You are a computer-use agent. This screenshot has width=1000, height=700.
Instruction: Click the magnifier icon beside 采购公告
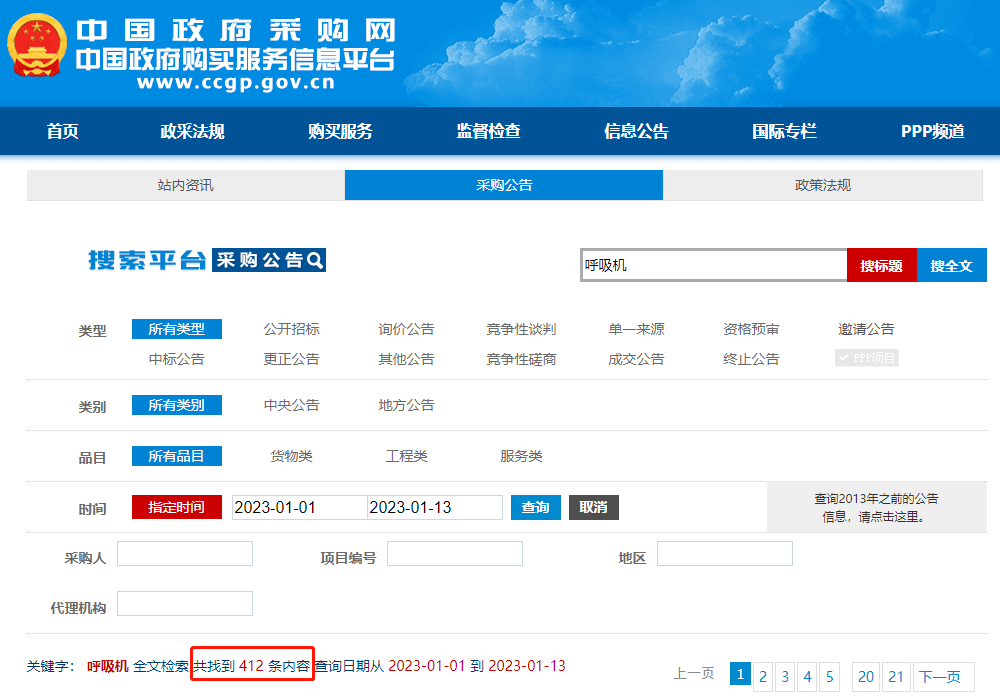(313, 260)
